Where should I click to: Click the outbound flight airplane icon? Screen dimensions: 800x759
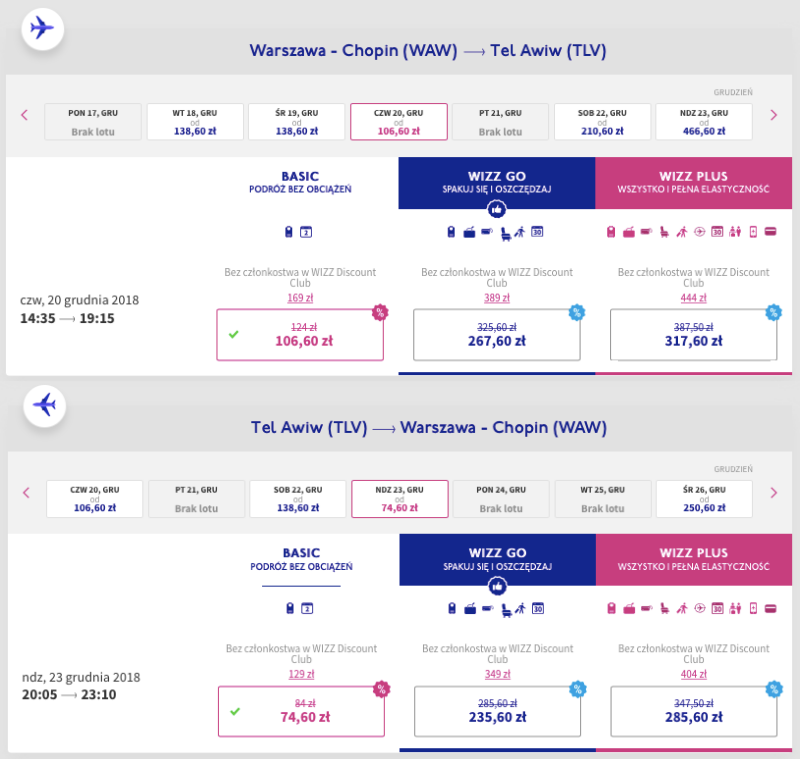[x=42, y=29]
